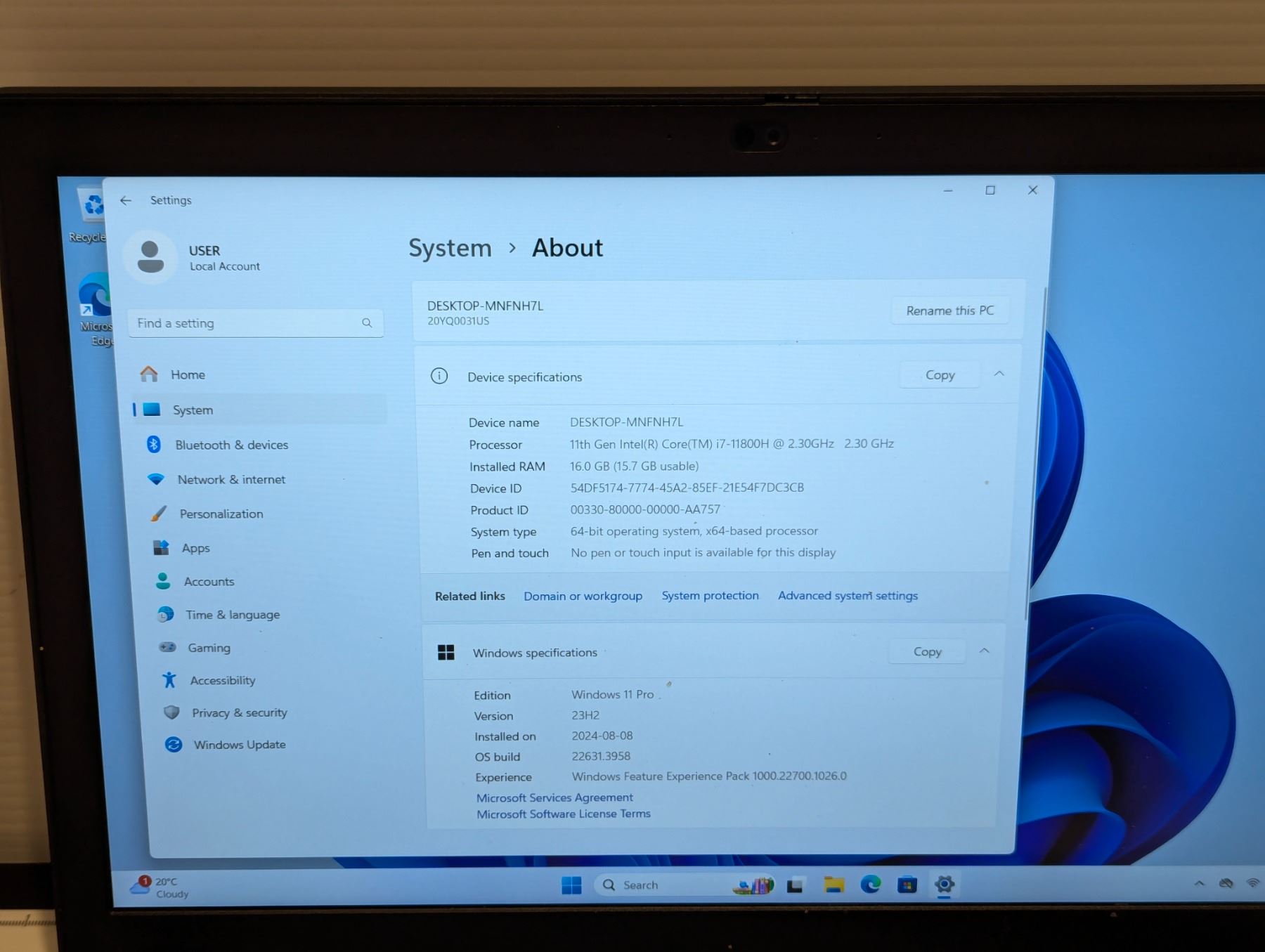The image size is (1265, 952).
Task: Go to Windows Update settings
Action: [x=239, y=745]
